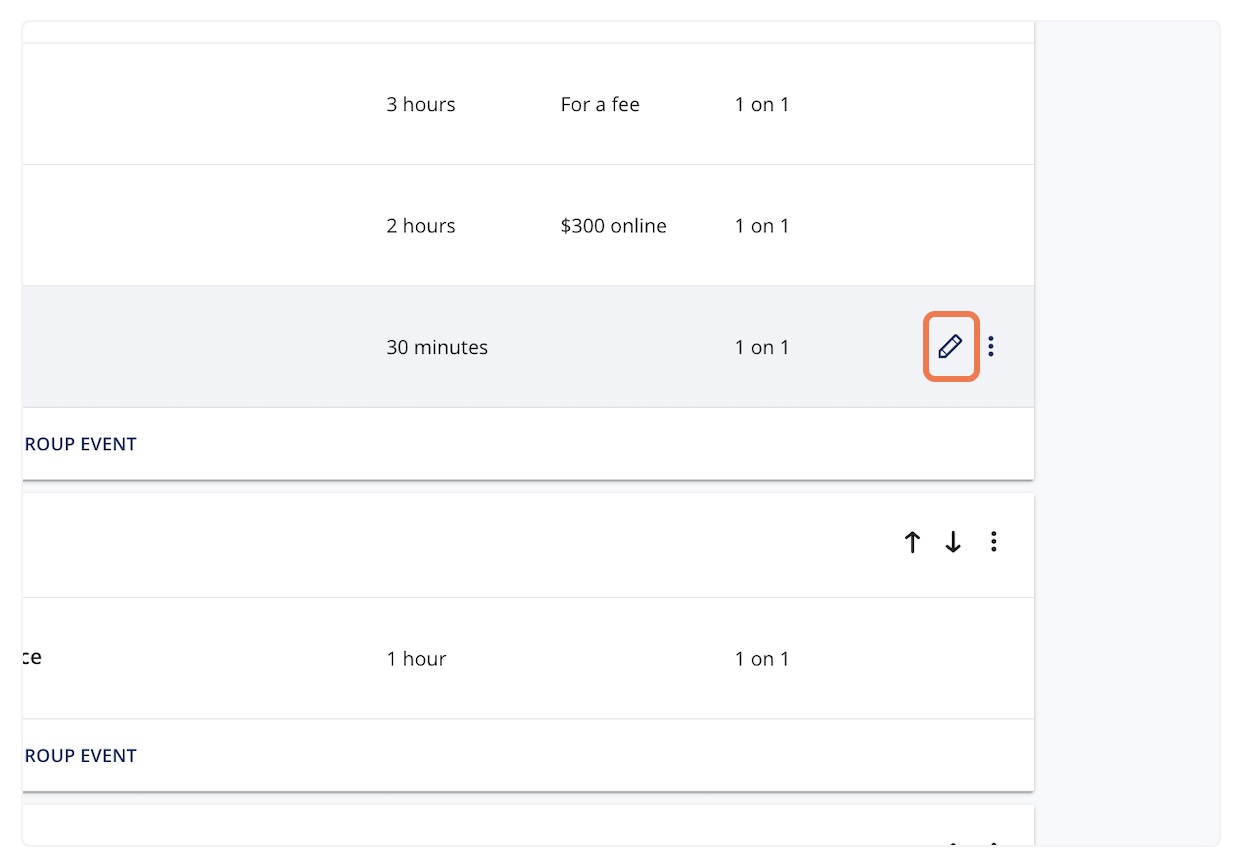Click "1 on 1" in the 2 hours row
This screenshot has height=856, width=1234.
tap(762, 226)
